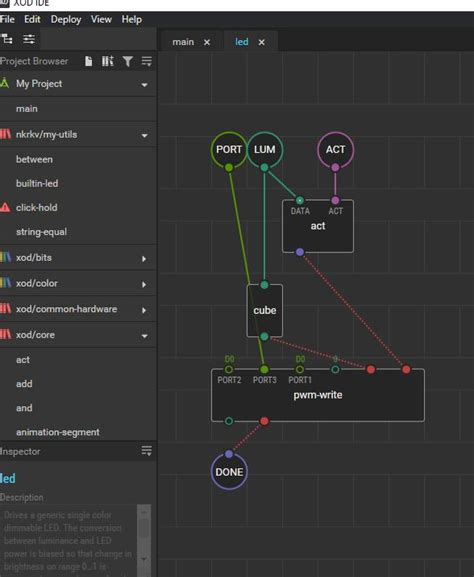This screenshot has width=474, height=577.
Task: Select the main patch in My Project
Action: (x=78, y=109)
